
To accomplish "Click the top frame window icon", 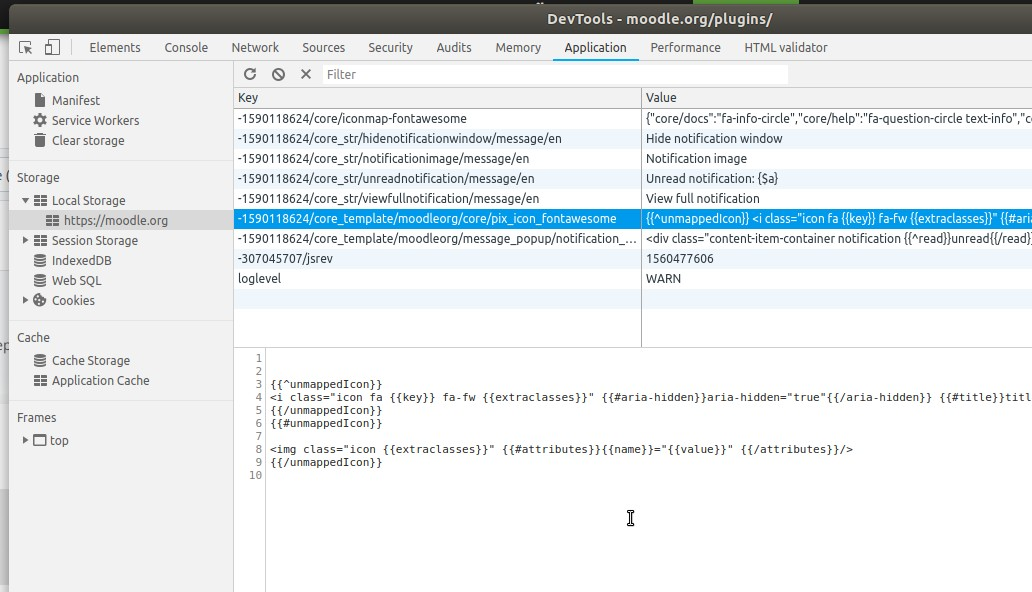I will 40,441.
